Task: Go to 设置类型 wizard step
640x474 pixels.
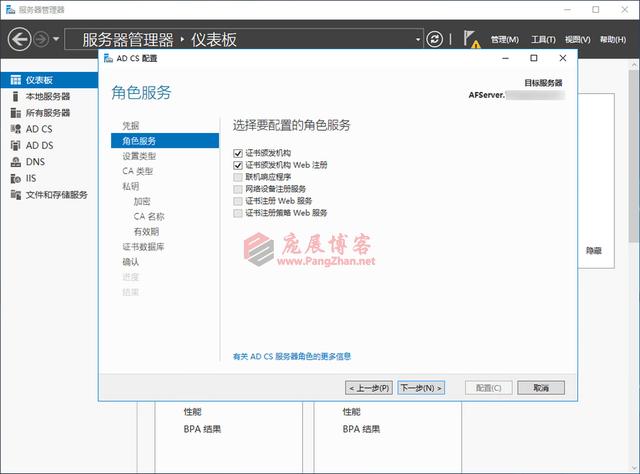Action: click(x=139, y=156)
